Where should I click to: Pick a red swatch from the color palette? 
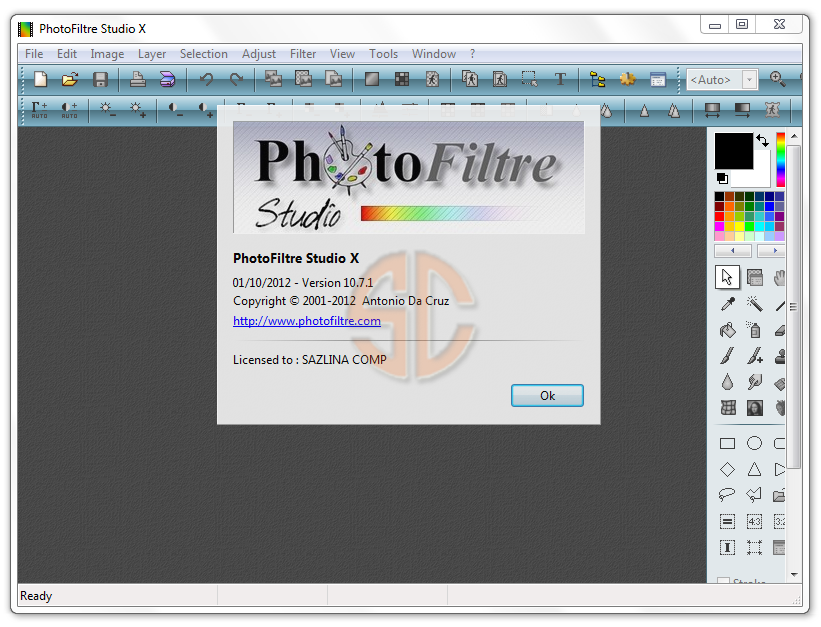[x=718, y=215]
